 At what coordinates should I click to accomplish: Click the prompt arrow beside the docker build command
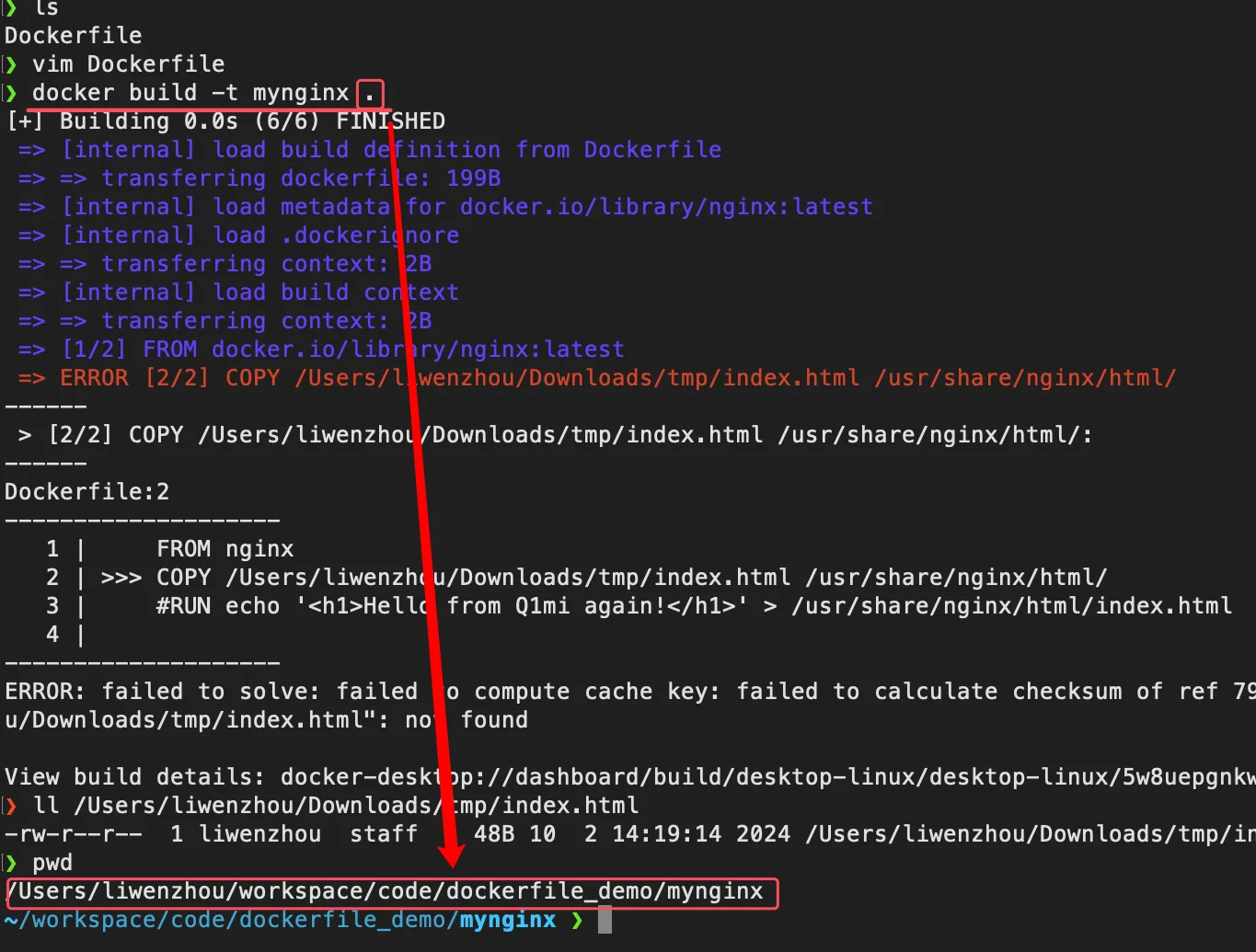9,92
